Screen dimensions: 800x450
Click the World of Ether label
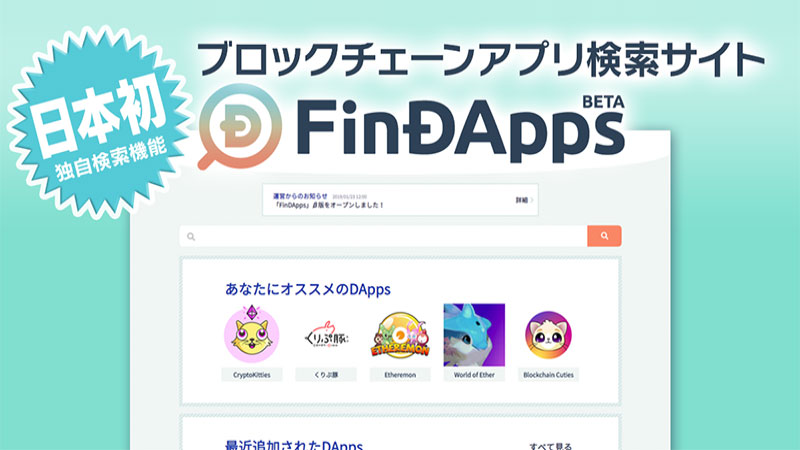pos(474,374)
